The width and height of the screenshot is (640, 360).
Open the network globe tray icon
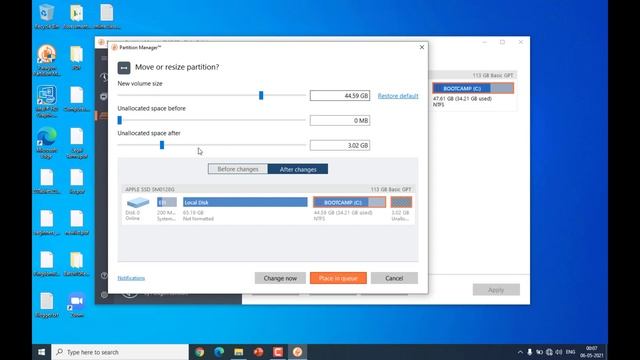click(x=549, y=352)
